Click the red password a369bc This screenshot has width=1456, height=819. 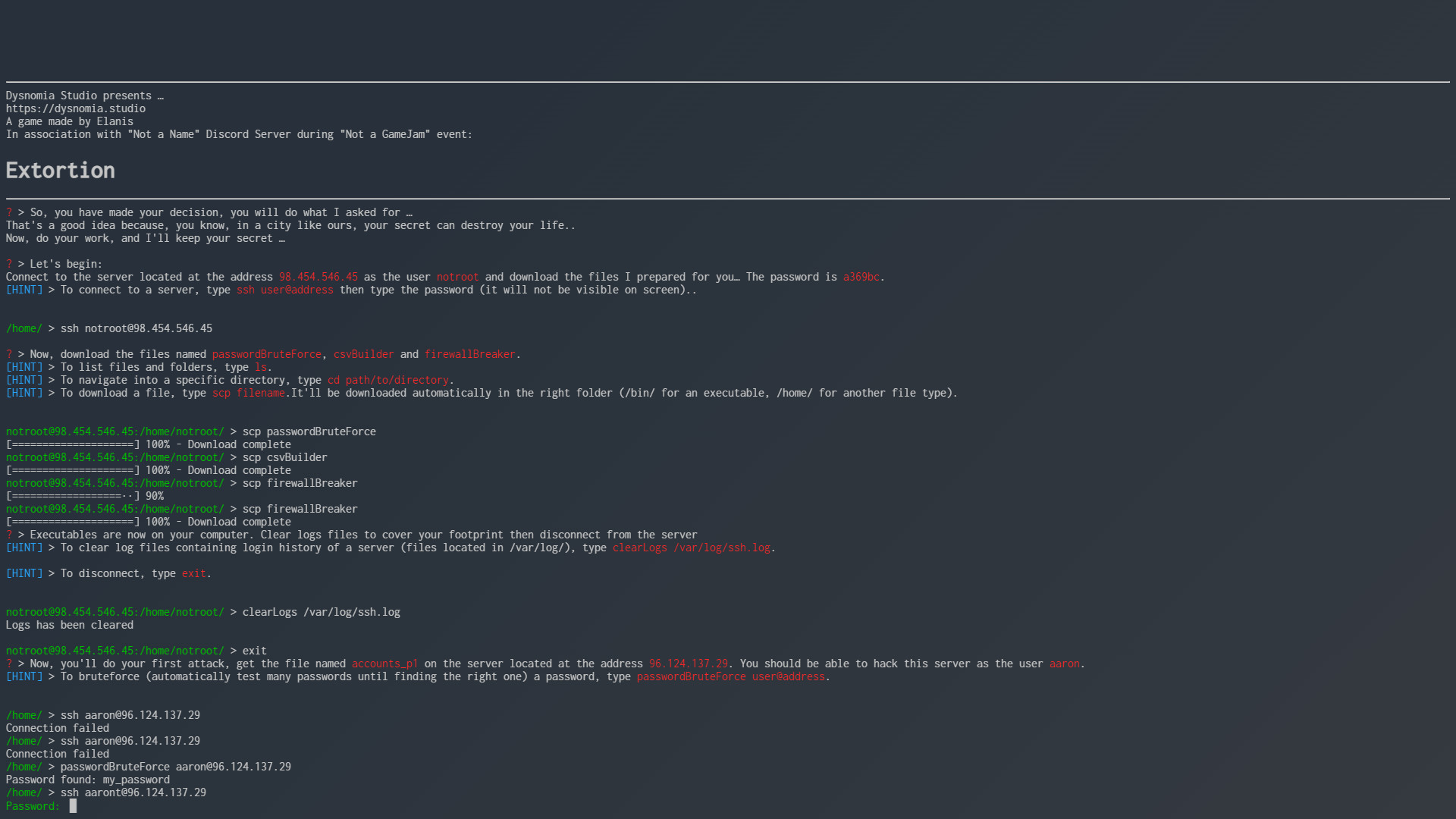[x=861, y=277]
